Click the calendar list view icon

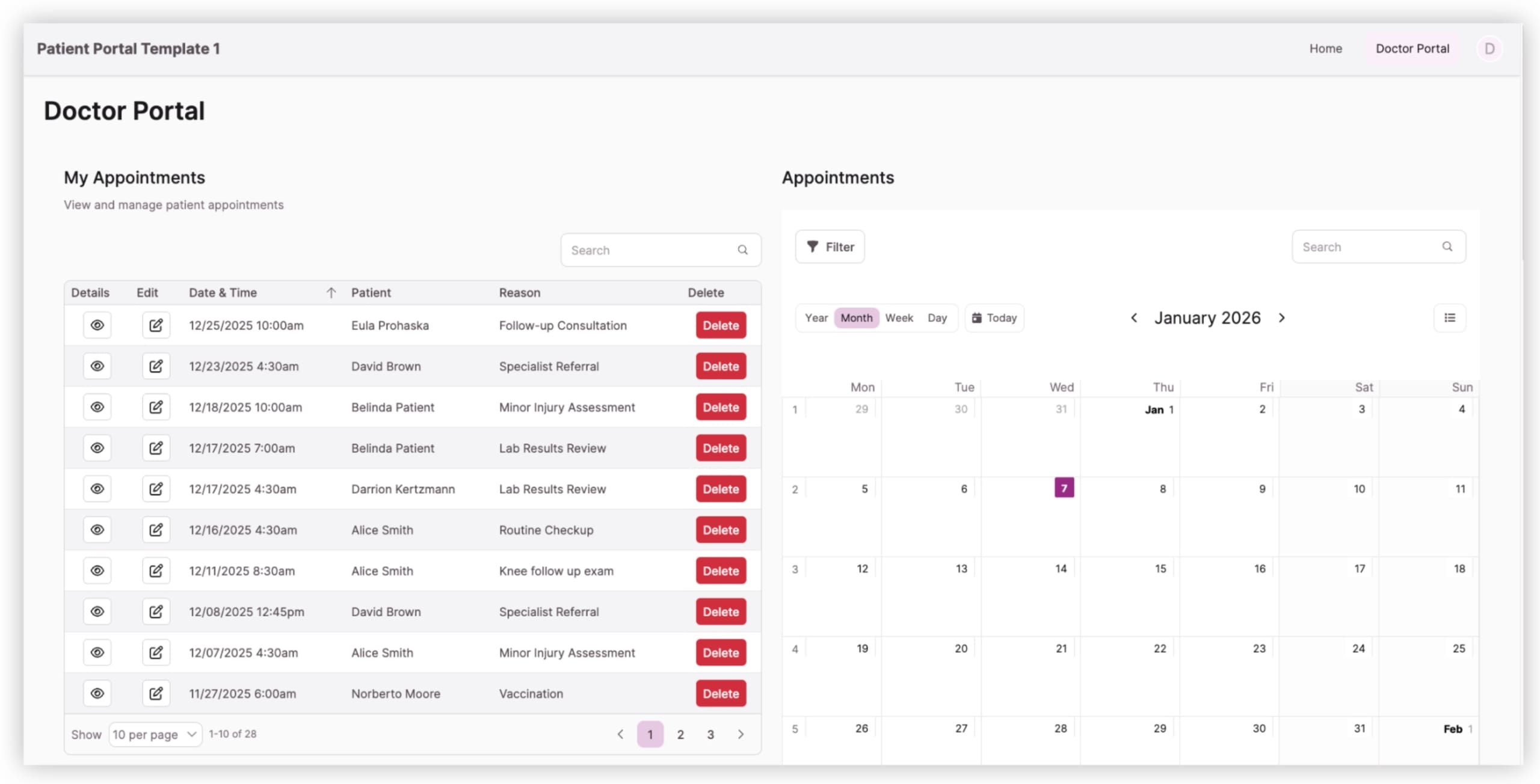[1449, 317]
